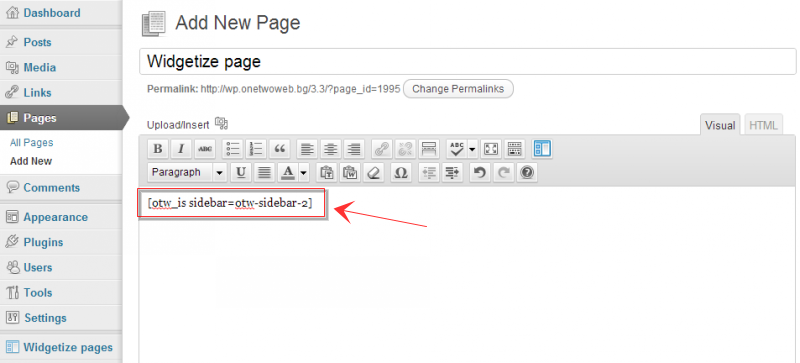Open Widgetize pages in the sidebar menu
Viewport: 800px width, 363px height.
(68, 348)
